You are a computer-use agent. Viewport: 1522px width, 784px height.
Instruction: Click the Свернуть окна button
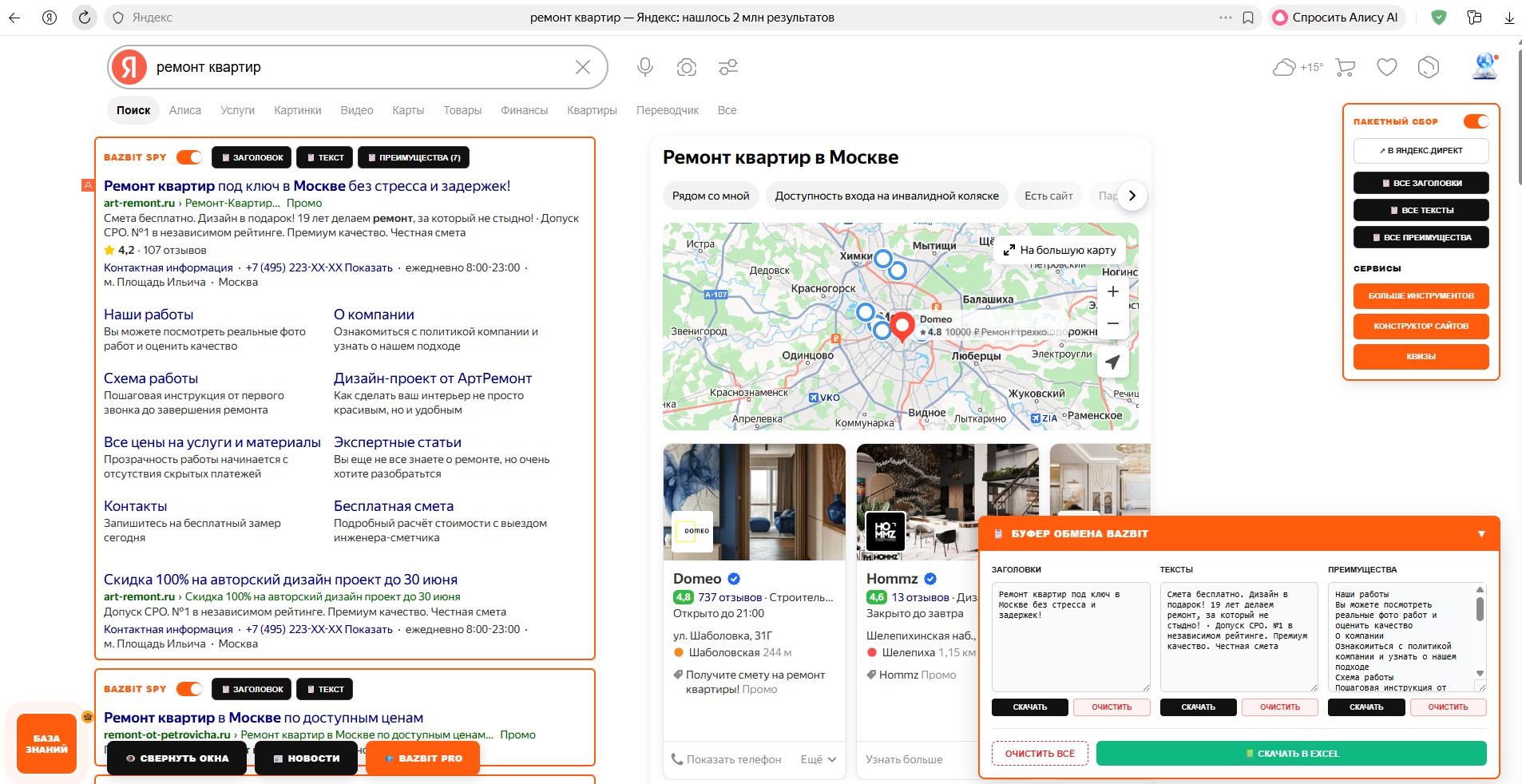point(177,758)
